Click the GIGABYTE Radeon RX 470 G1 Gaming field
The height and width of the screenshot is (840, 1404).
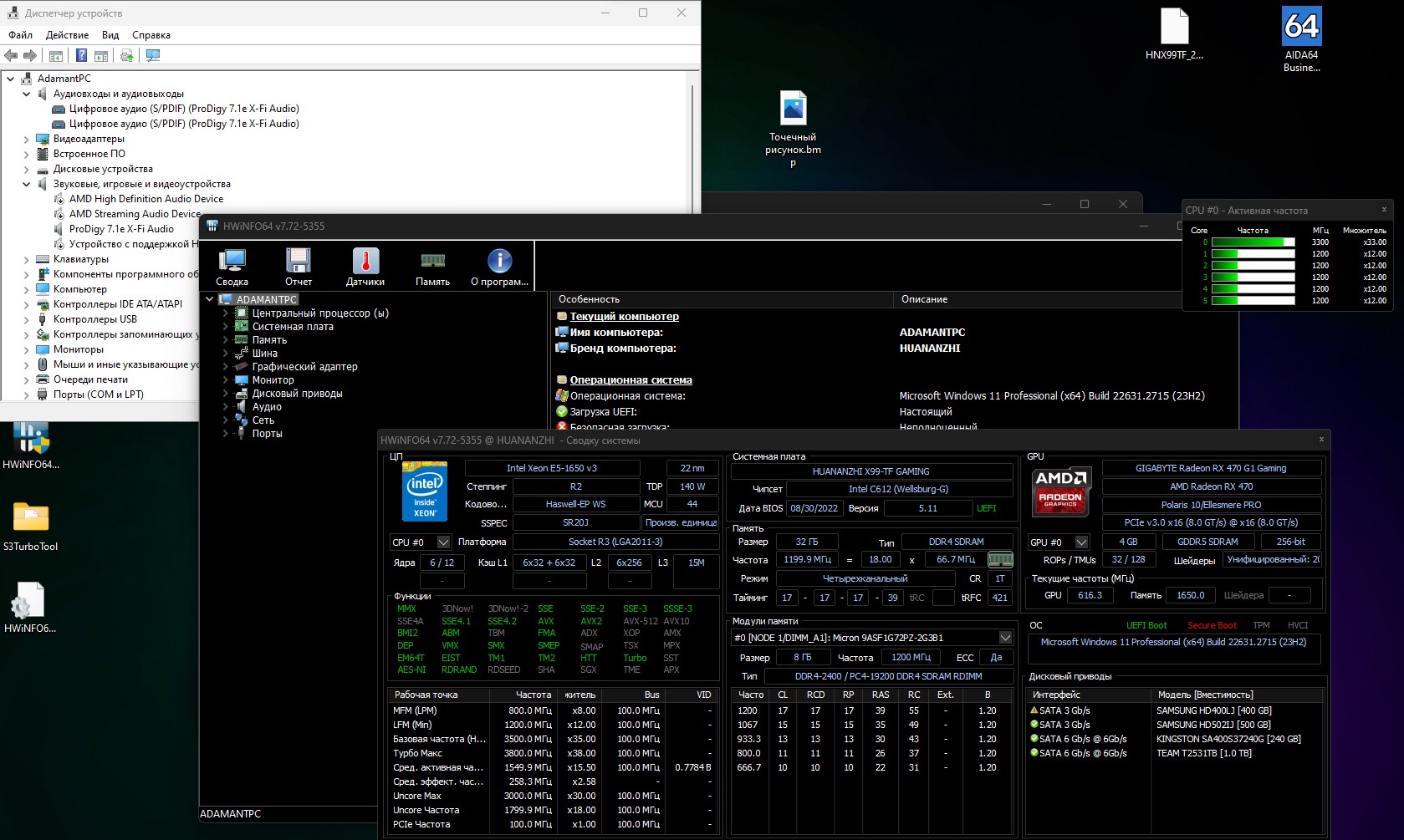[1211, 468]
